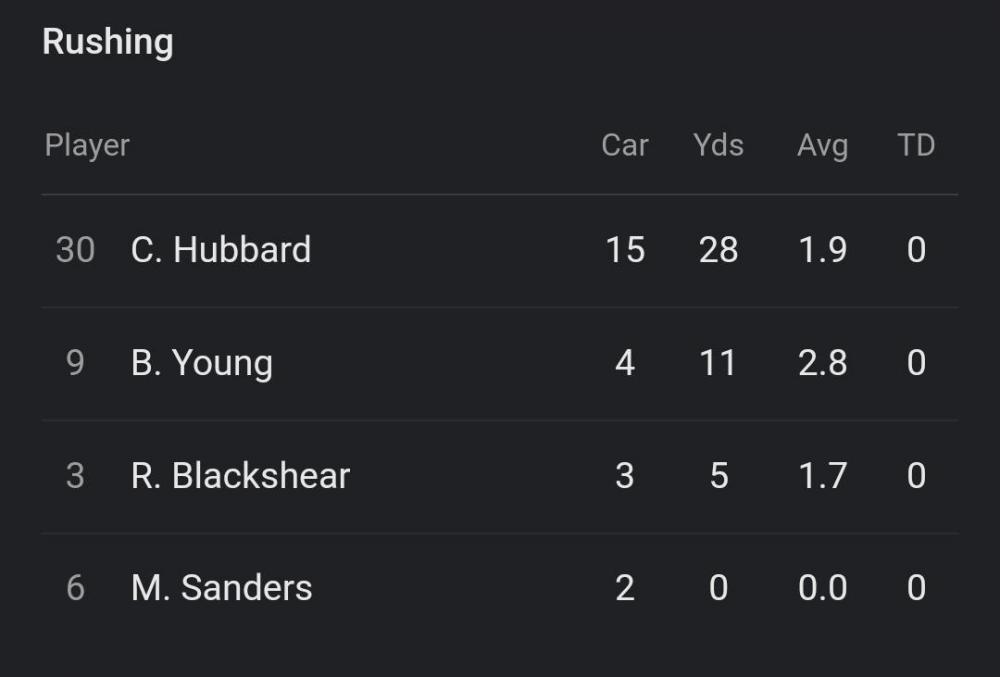Click jersey number 9 beside Young

(75, 362)
